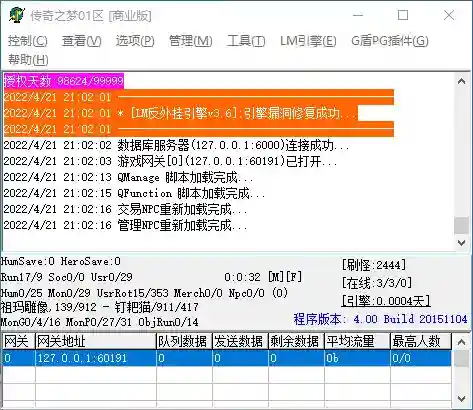Click the 平均流量 column header
The image size is (473, 410).
coord(357,341)
